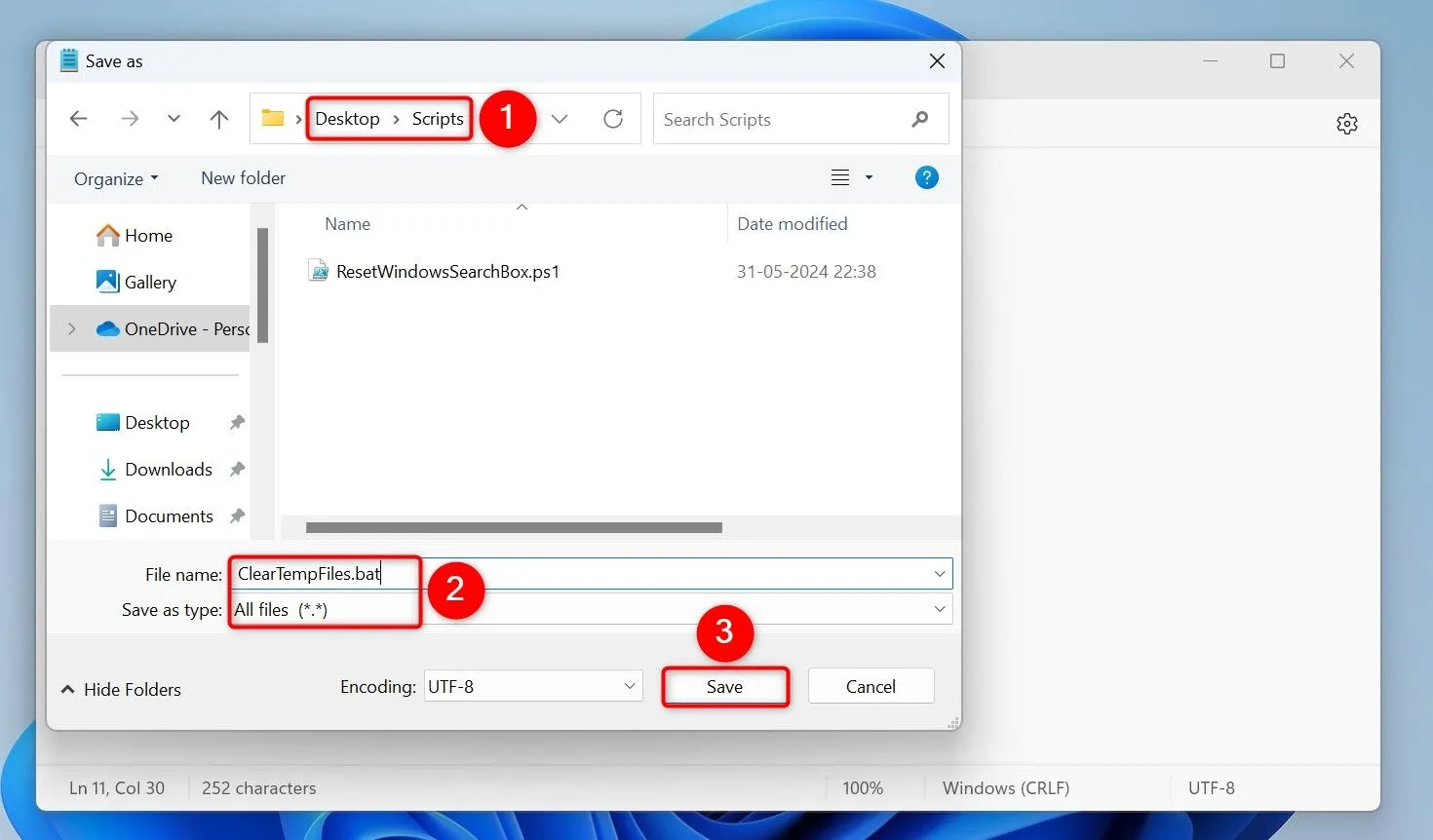The height and width of the screenshot is (840, 1433).
Task: Open Gallery from the sidebar
Action: click(150, 282)
